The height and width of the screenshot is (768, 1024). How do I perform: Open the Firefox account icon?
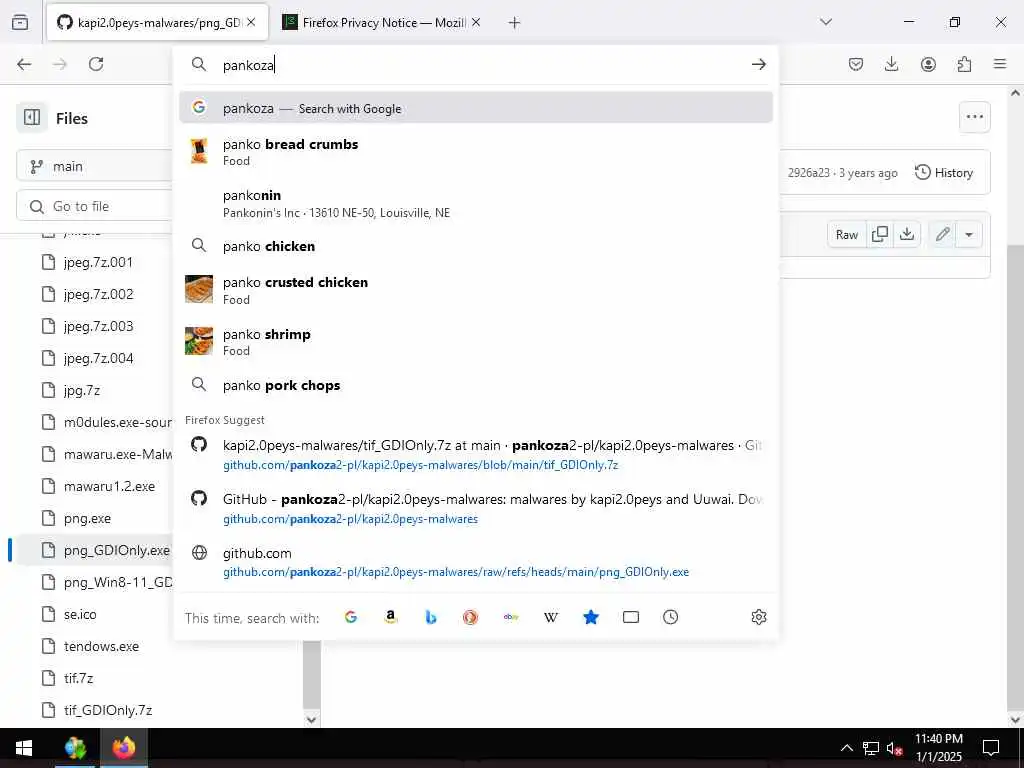coord(928,64)
